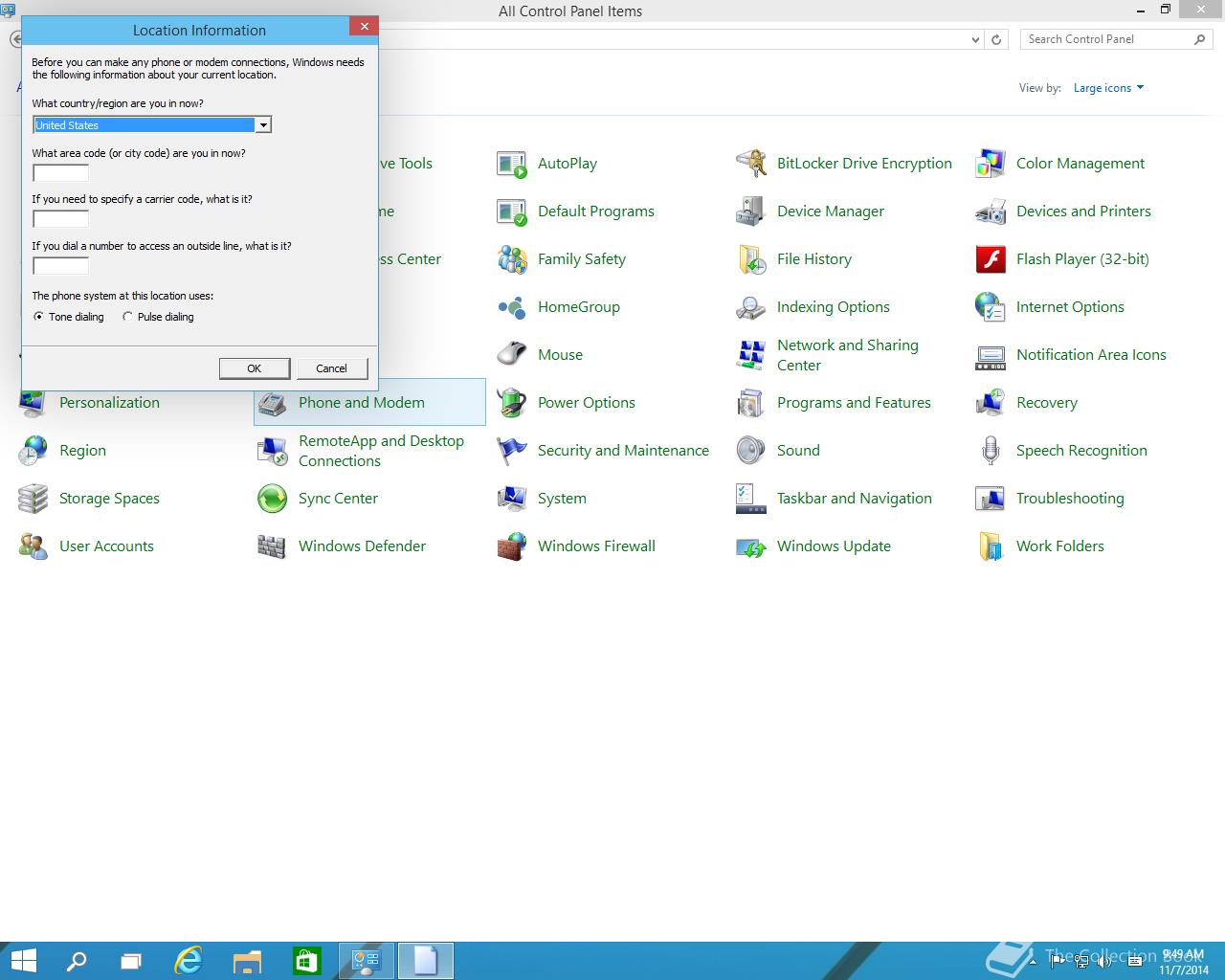Launch Internet Explorer from taskbar

189,961
